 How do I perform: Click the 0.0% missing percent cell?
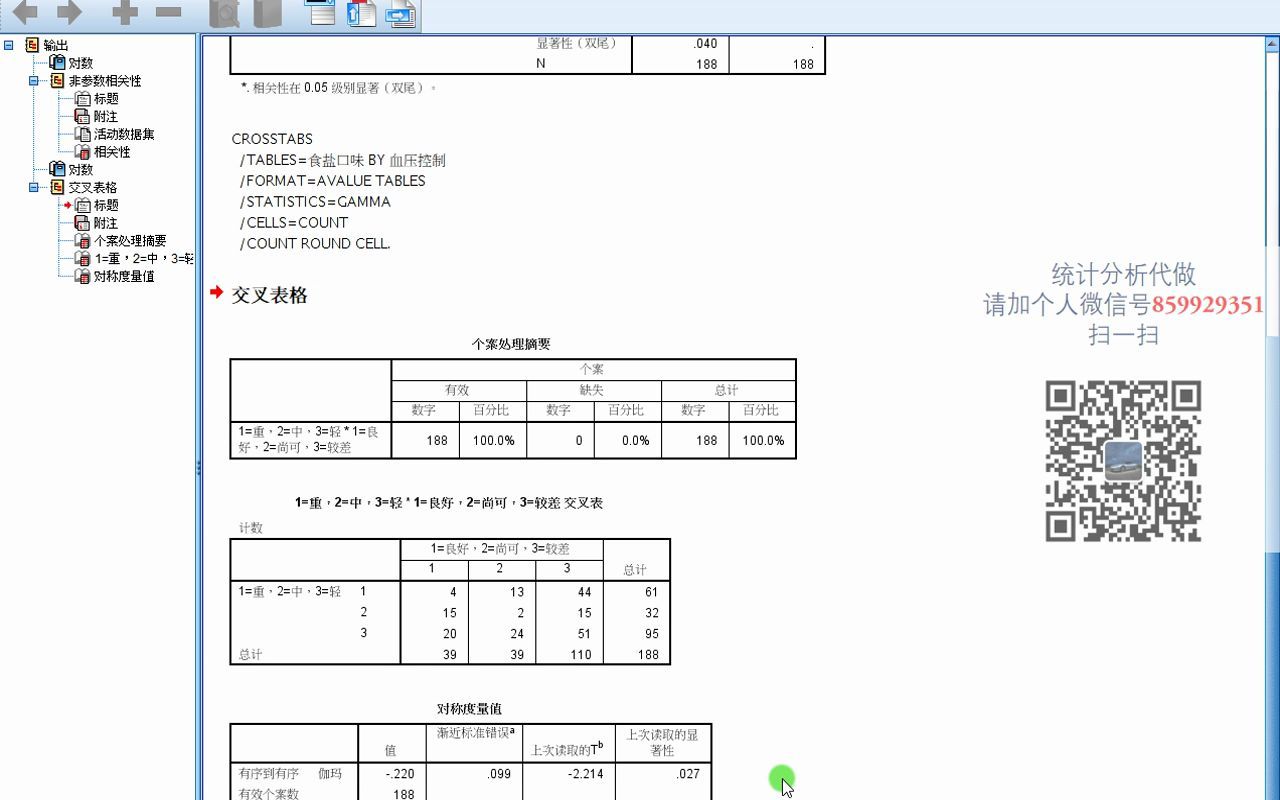(x=628, y=440)
